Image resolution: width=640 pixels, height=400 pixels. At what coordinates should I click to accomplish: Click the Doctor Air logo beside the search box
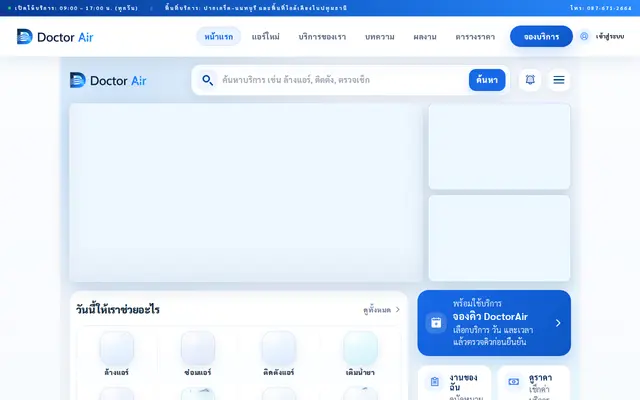click(108, 80)
